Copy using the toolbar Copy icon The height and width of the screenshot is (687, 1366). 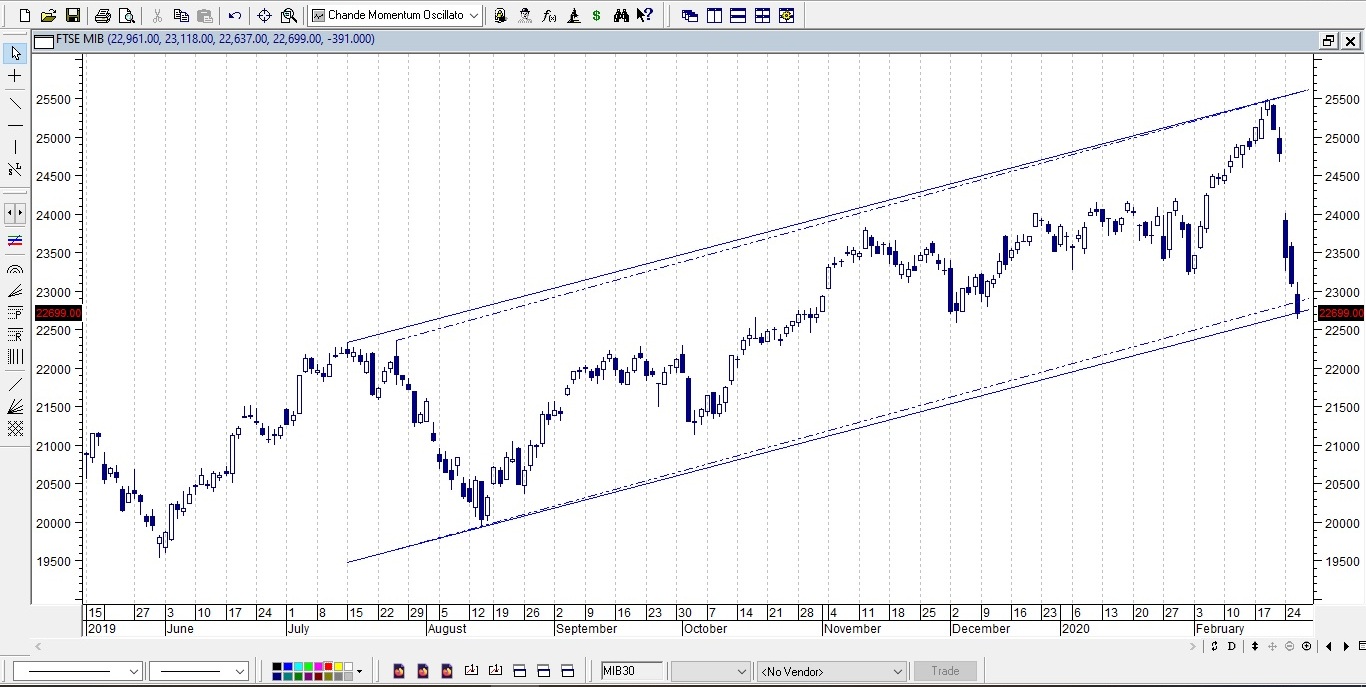pyautogui.click(x=181, y=15)
